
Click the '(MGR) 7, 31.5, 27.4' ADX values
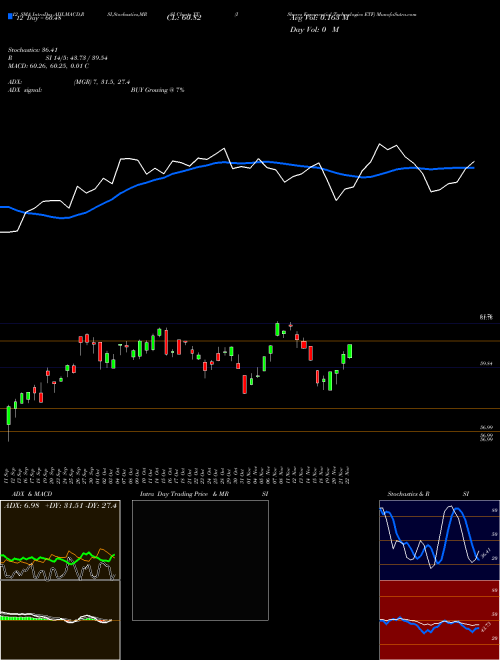(101, 82)
